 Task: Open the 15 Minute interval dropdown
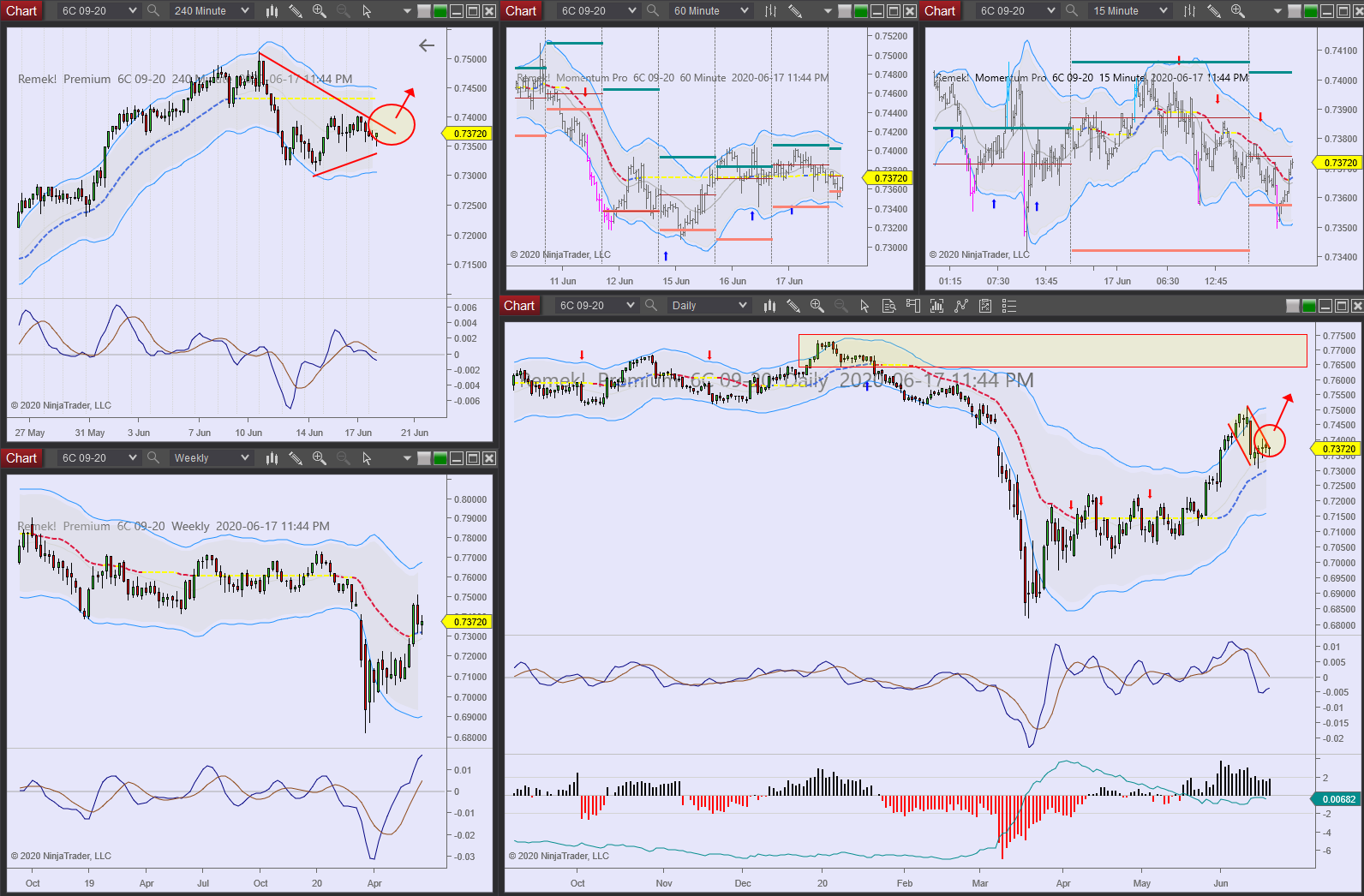tap(1130, 11)
